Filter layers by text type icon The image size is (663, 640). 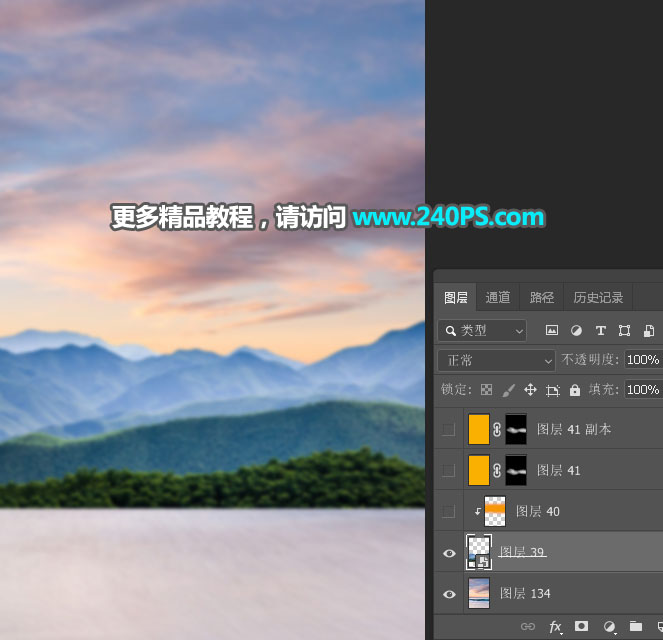(x=600, y=331)
